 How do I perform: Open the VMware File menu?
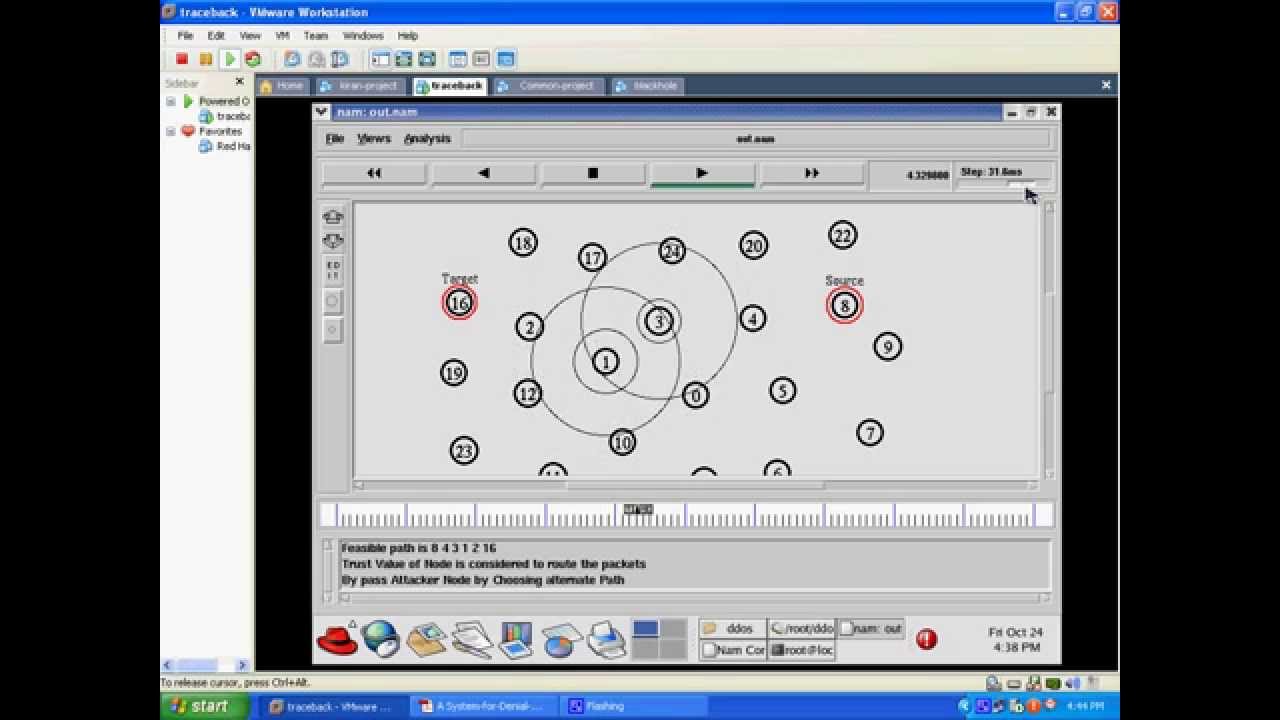click(x=185, y=35)
